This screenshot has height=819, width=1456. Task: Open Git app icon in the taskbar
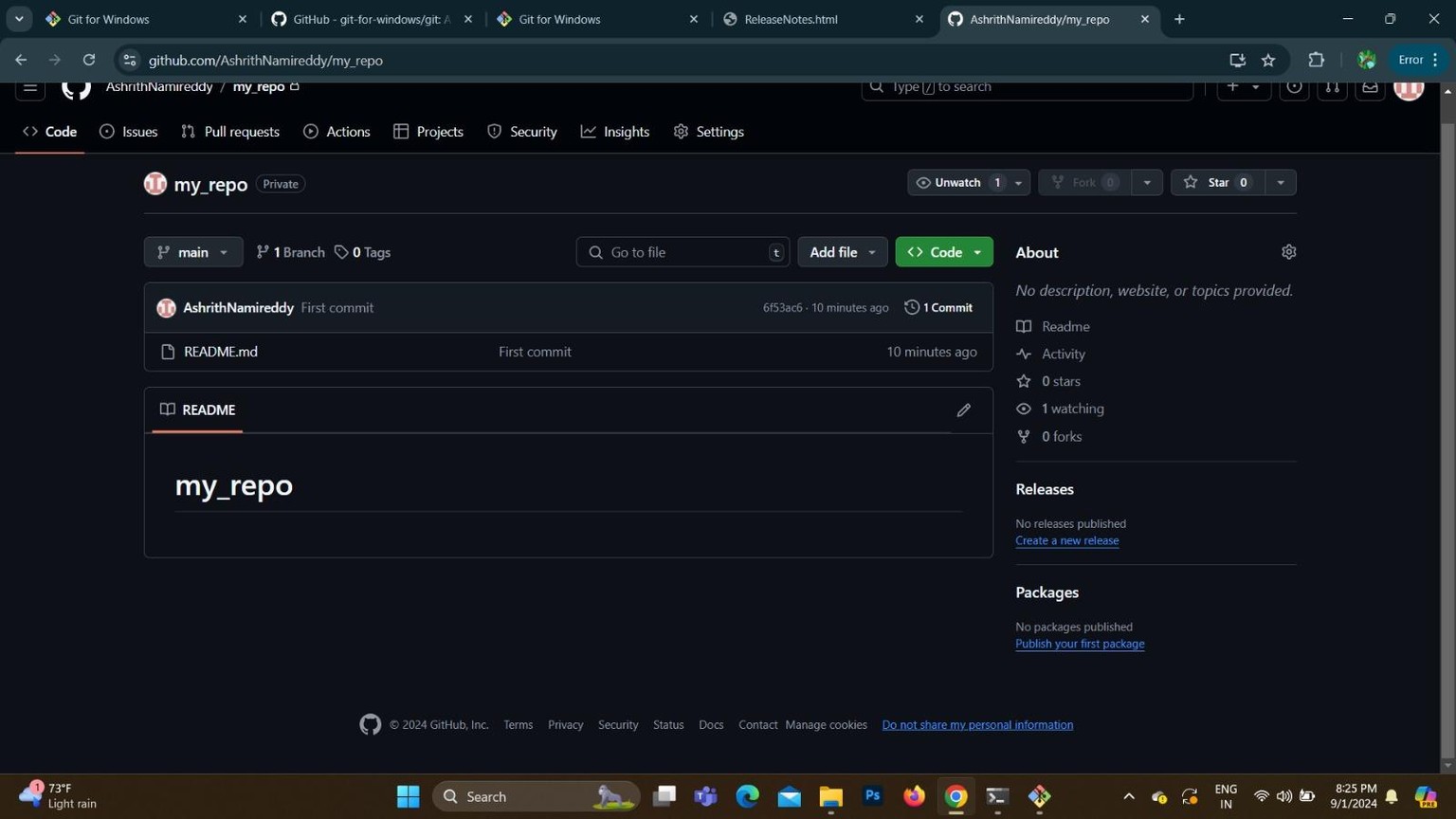1039,797
